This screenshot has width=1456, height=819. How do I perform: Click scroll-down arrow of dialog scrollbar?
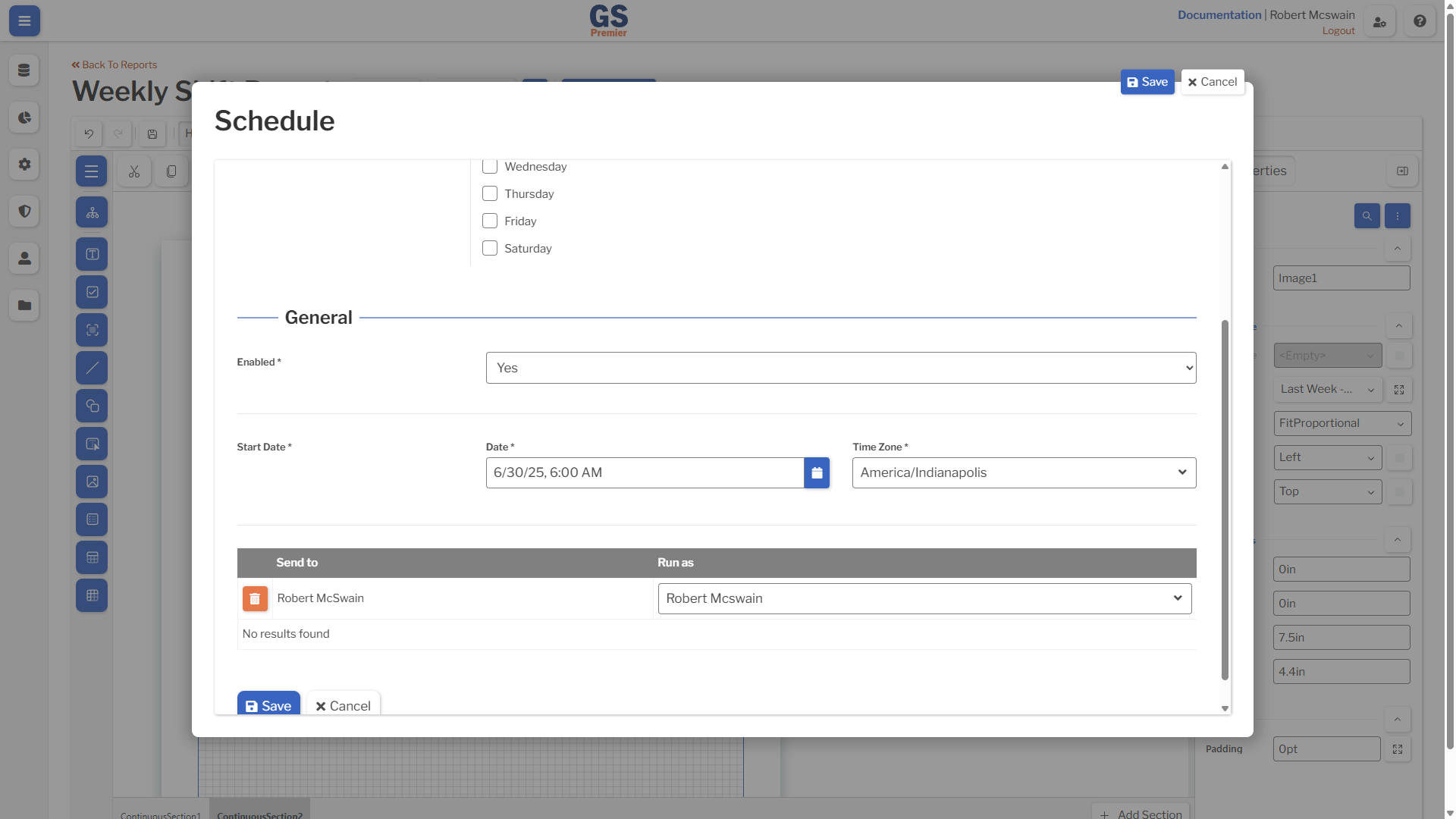point(1225,708)
